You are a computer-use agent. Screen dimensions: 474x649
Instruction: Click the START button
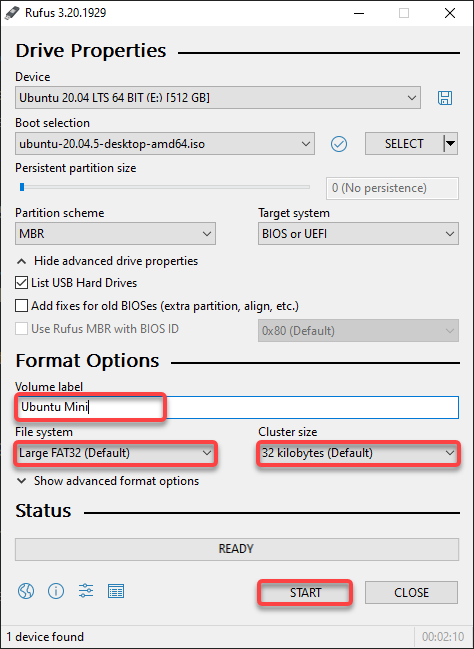(x=305, y=593)
